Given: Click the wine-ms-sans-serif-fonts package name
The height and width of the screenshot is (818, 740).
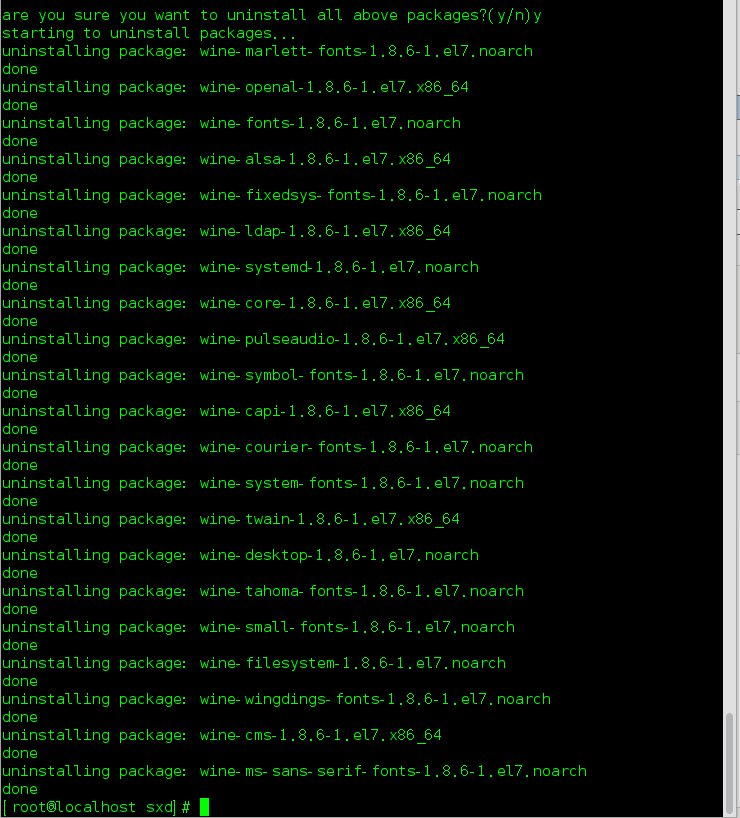Looking at the screenshot, I should point(393,771).
